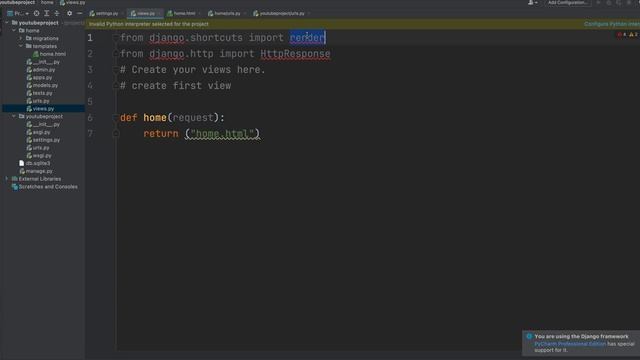Select the views.py editor tab
The image size is (640, 360).
[146, 13]
